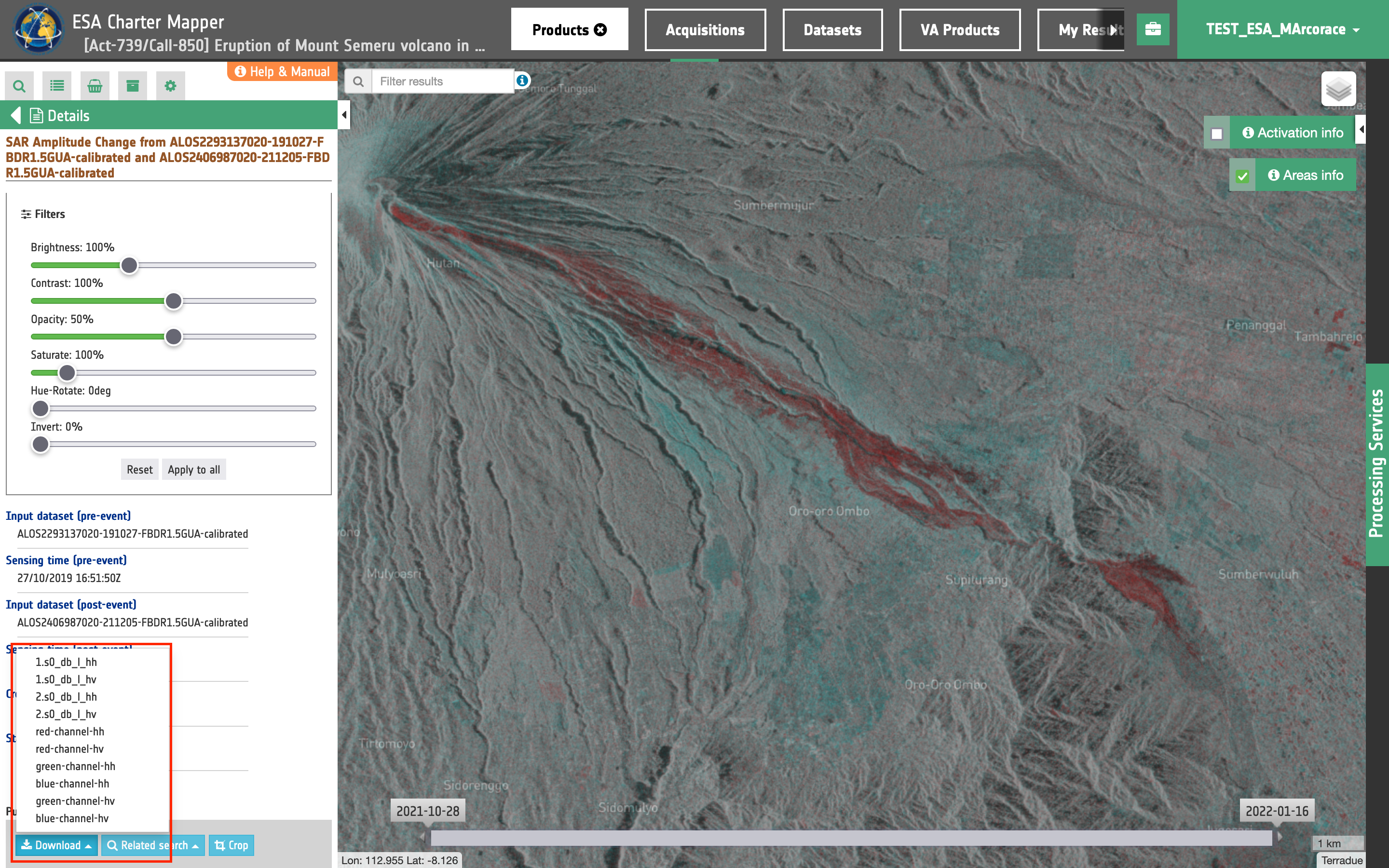The height and width of the screenshot is (868, 1389).
Task: Open the settings gear icon
Action: tap(170, 86)
